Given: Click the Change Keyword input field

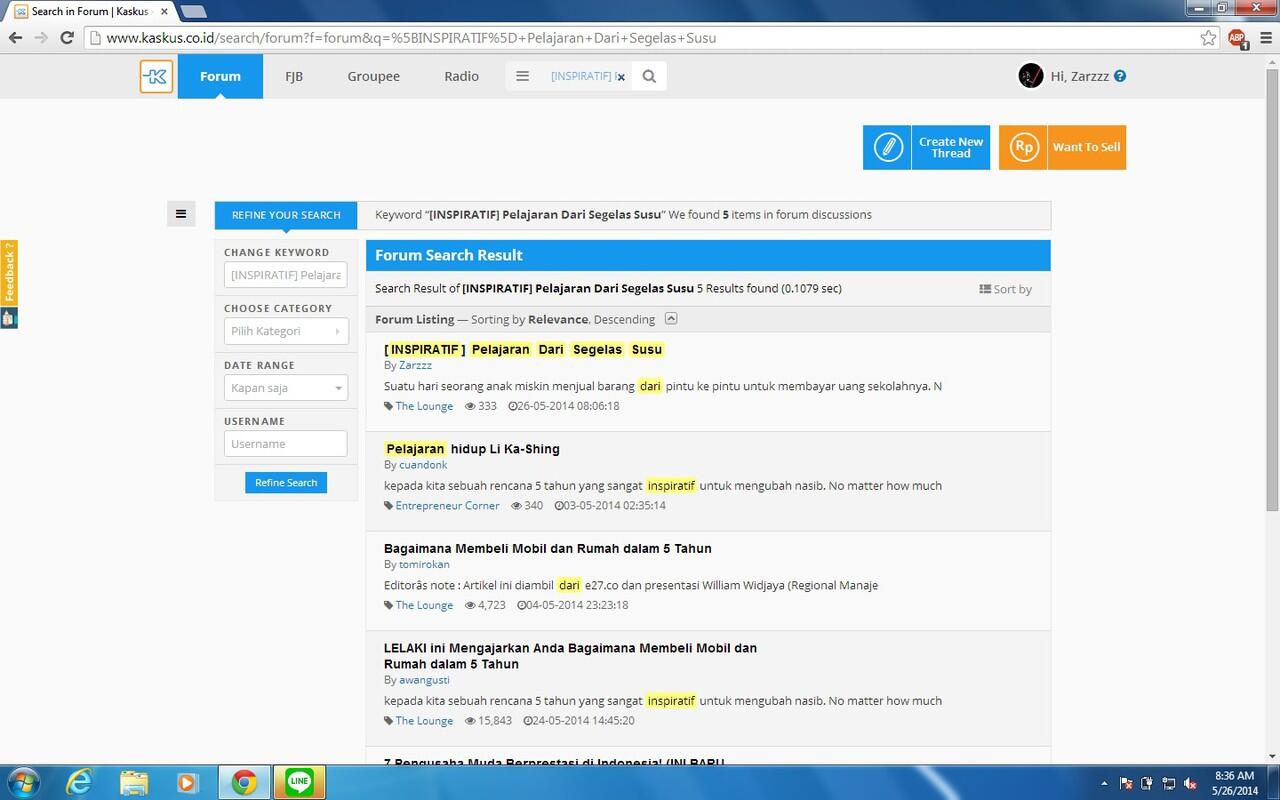Looking at the screenshot, I should click(x=286, y=275).
